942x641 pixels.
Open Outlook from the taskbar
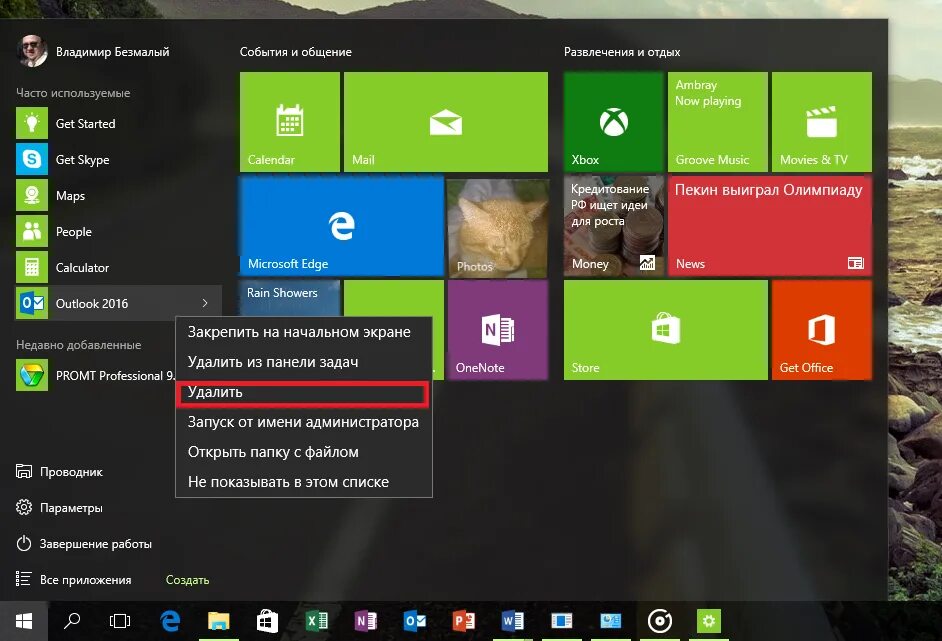(x=415, y=621)
